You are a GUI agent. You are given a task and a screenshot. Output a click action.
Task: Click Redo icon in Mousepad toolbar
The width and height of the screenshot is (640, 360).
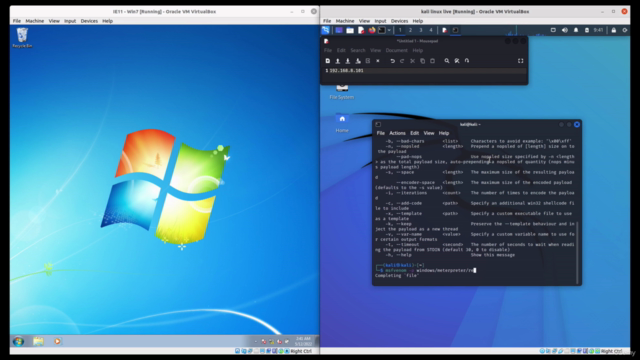coord(402,61)
